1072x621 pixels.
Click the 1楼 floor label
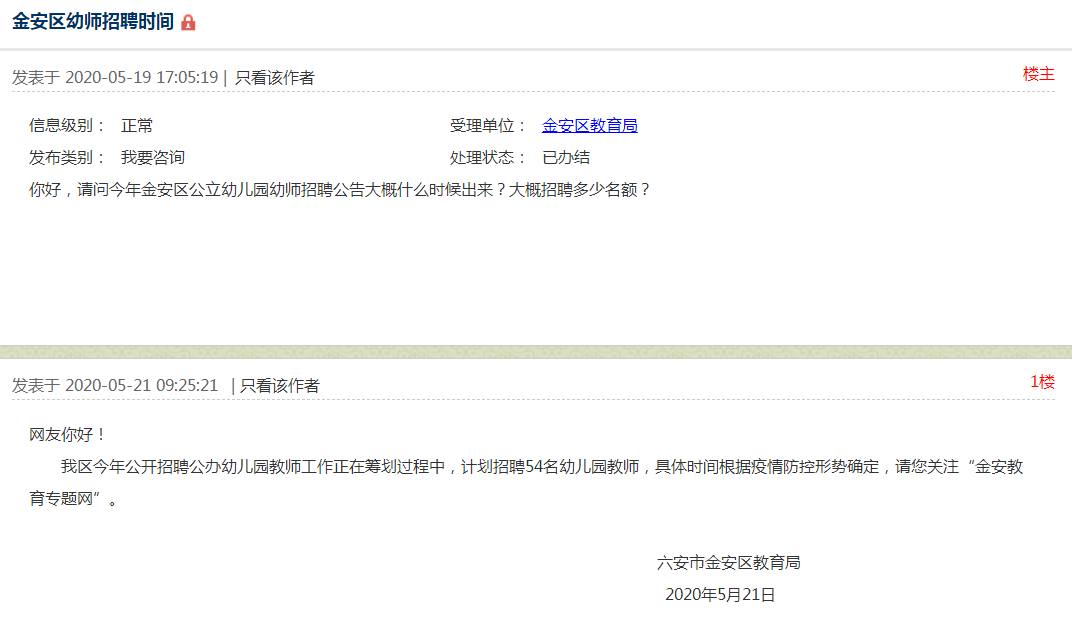(1042, 382)
